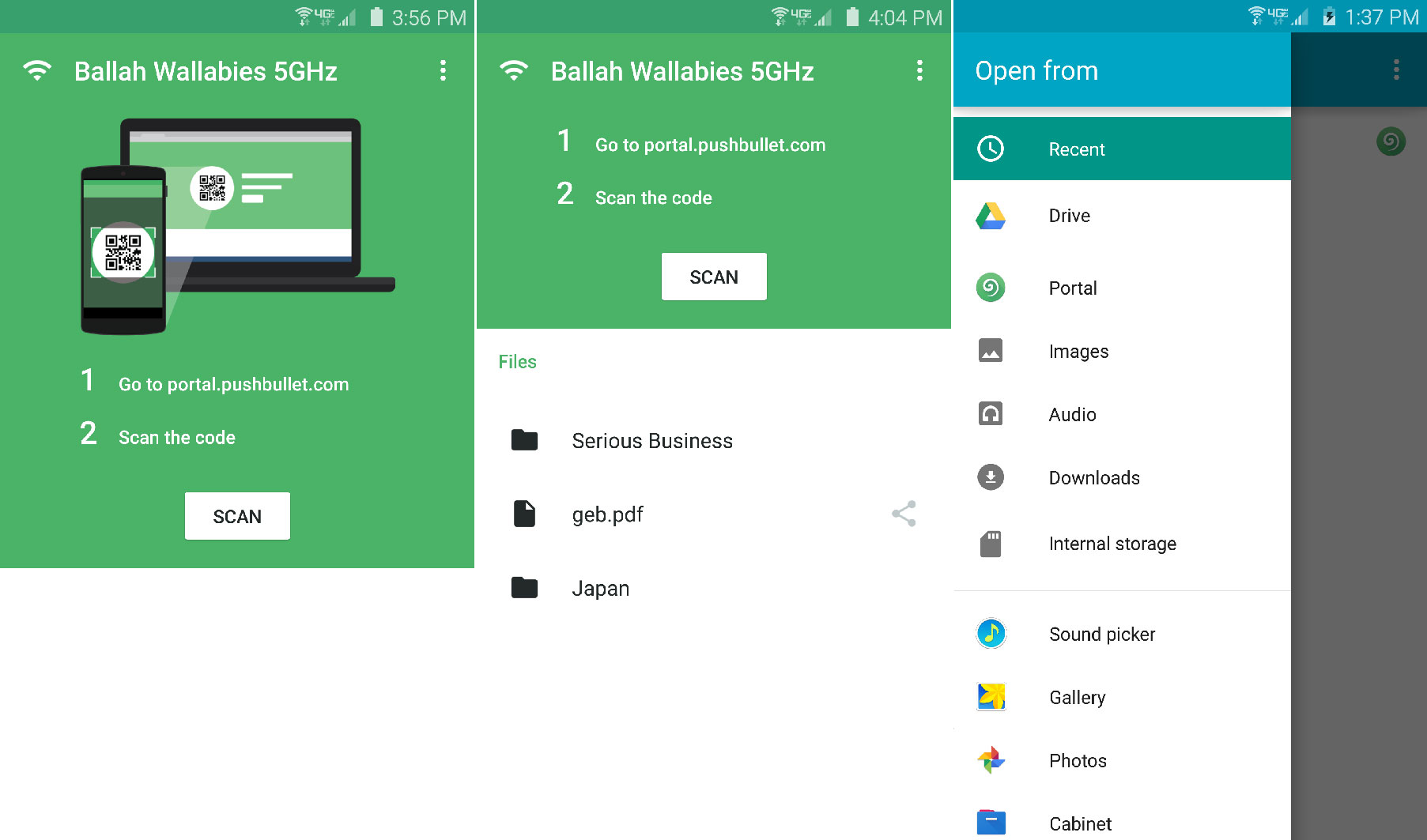This screenshot has width=1427, height=840.
Task: Open the Sound picker
Action: [1102, 634]
